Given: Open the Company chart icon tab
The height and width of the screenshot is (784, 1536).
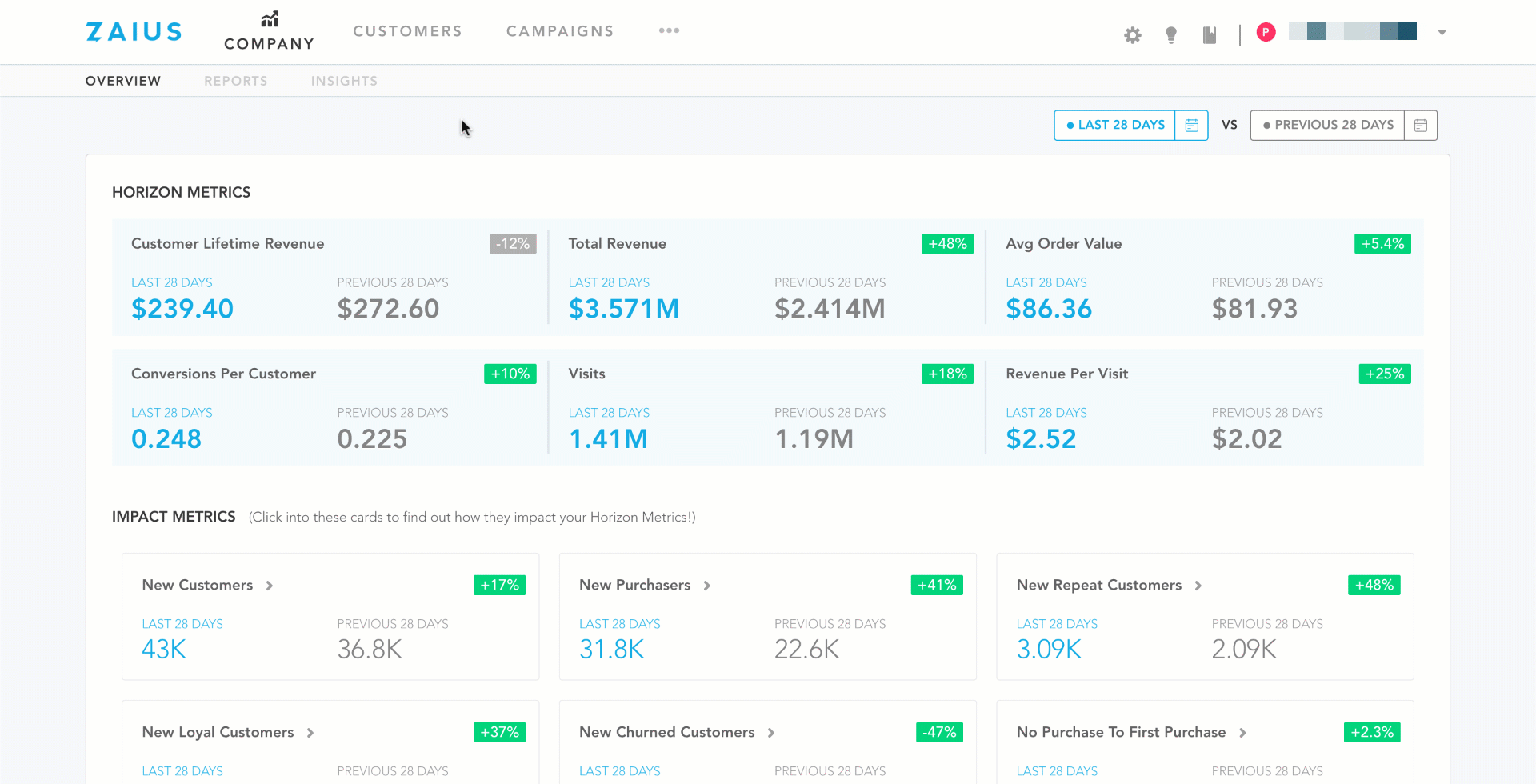Looking at the screenshot, I should (x=270, y=32).
